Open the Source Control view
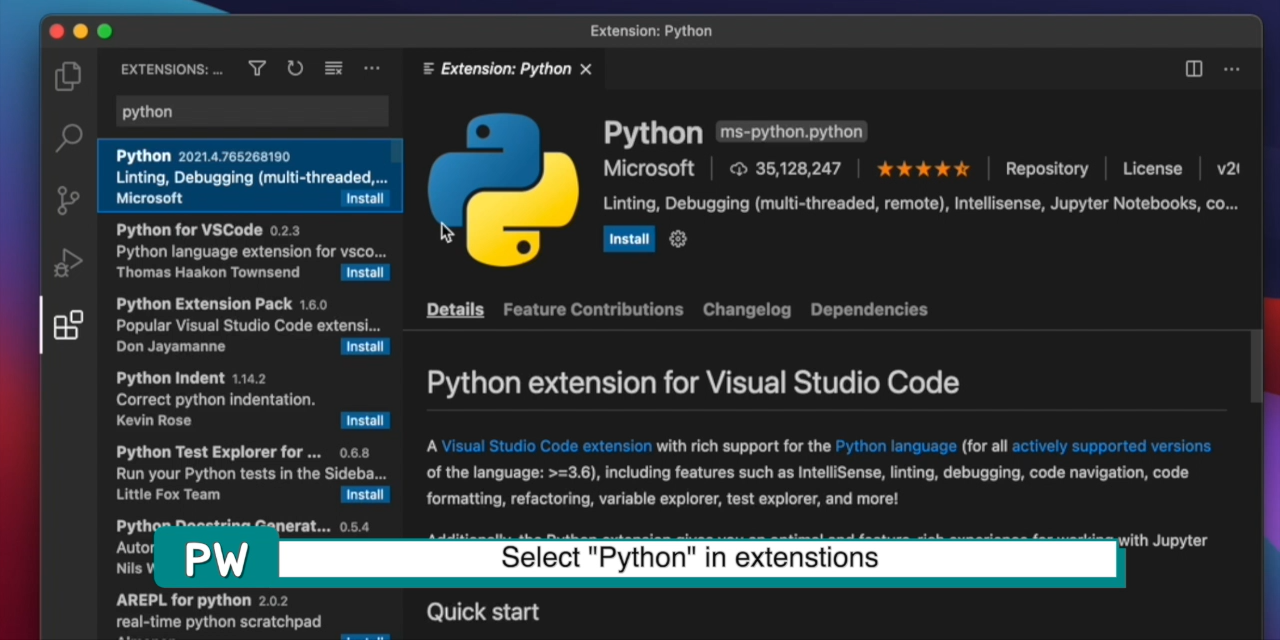The width and height of the screenshot is (1280, 640). pos(68,200)
